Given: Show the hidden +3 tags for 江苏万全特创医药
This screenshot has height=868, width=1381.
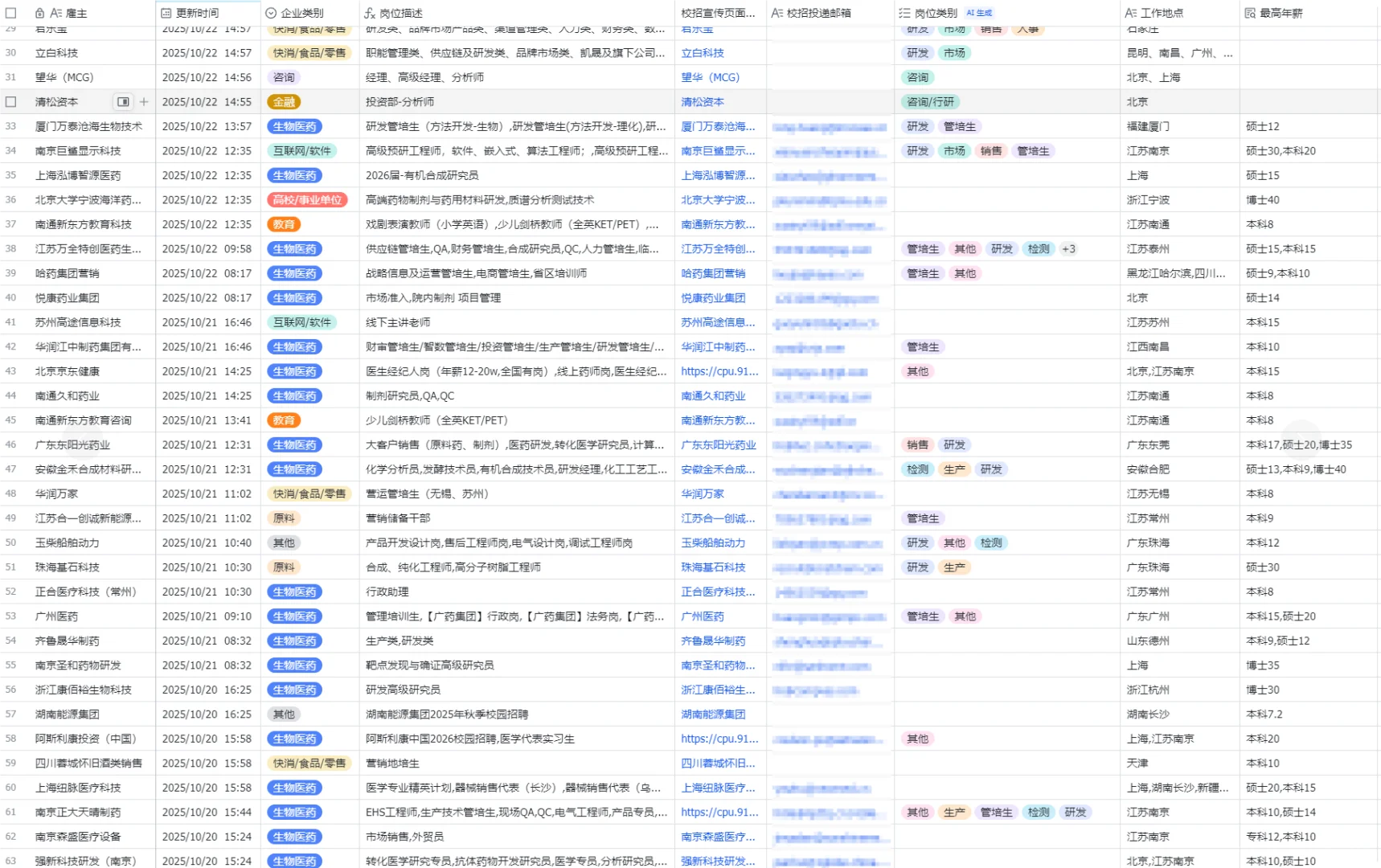Looking at the screenshot, I should pyautogui.click(x=1068, y=249).
